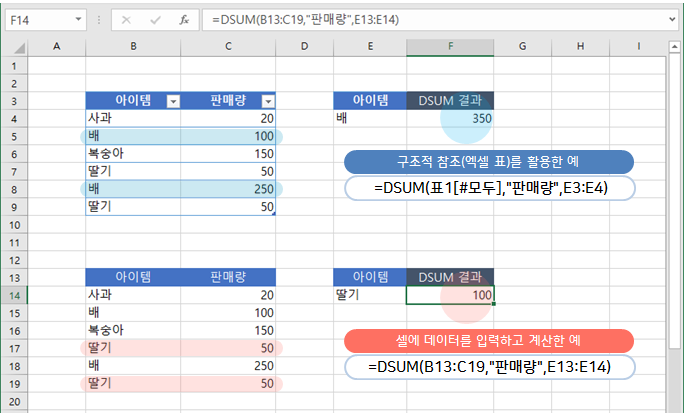Click cell C19 with value 50
This screenshot has width=684, height=413.
click(228, 383)
